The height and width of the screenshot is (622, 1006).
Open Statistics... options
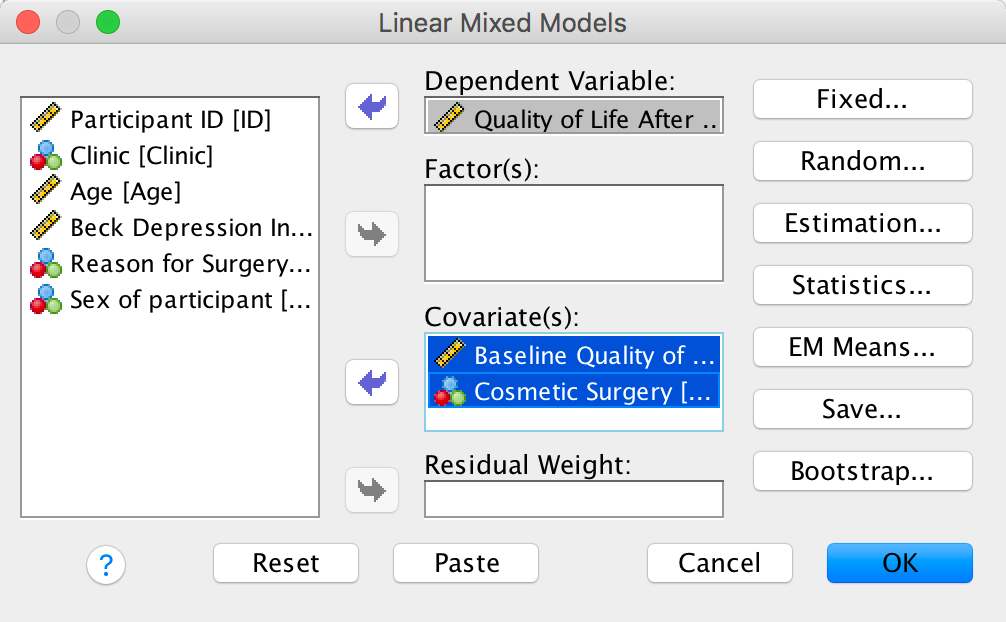[x=862, y=285]
